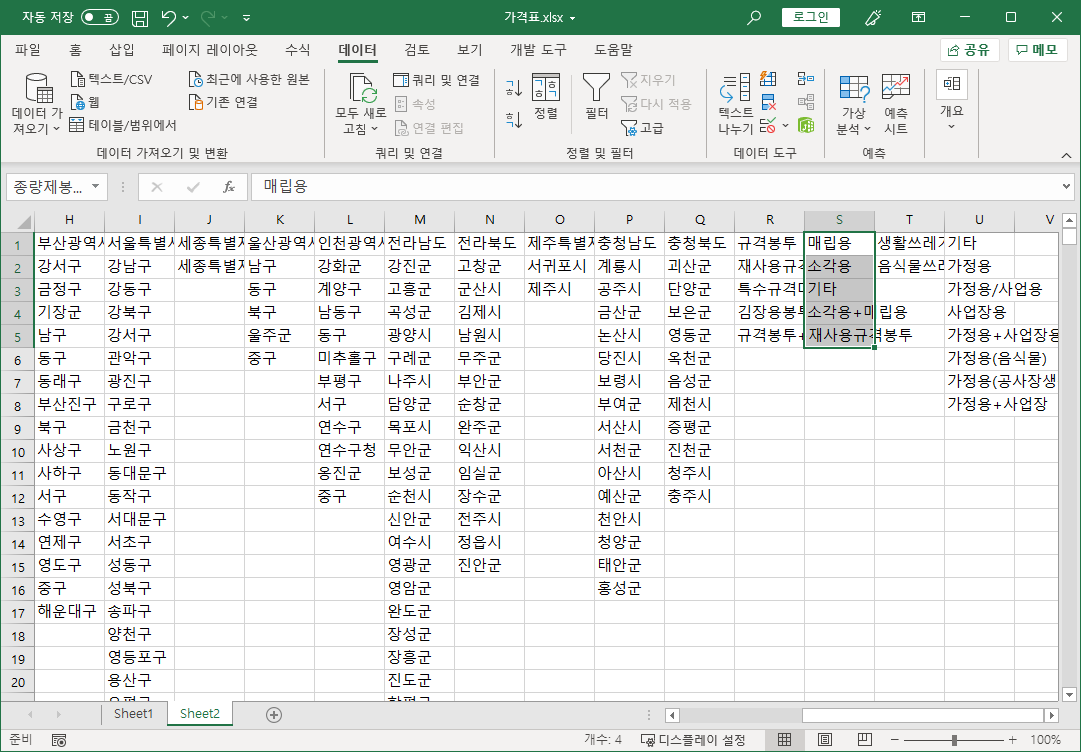Click the 메모 comments button

(x=1038, y=50)
